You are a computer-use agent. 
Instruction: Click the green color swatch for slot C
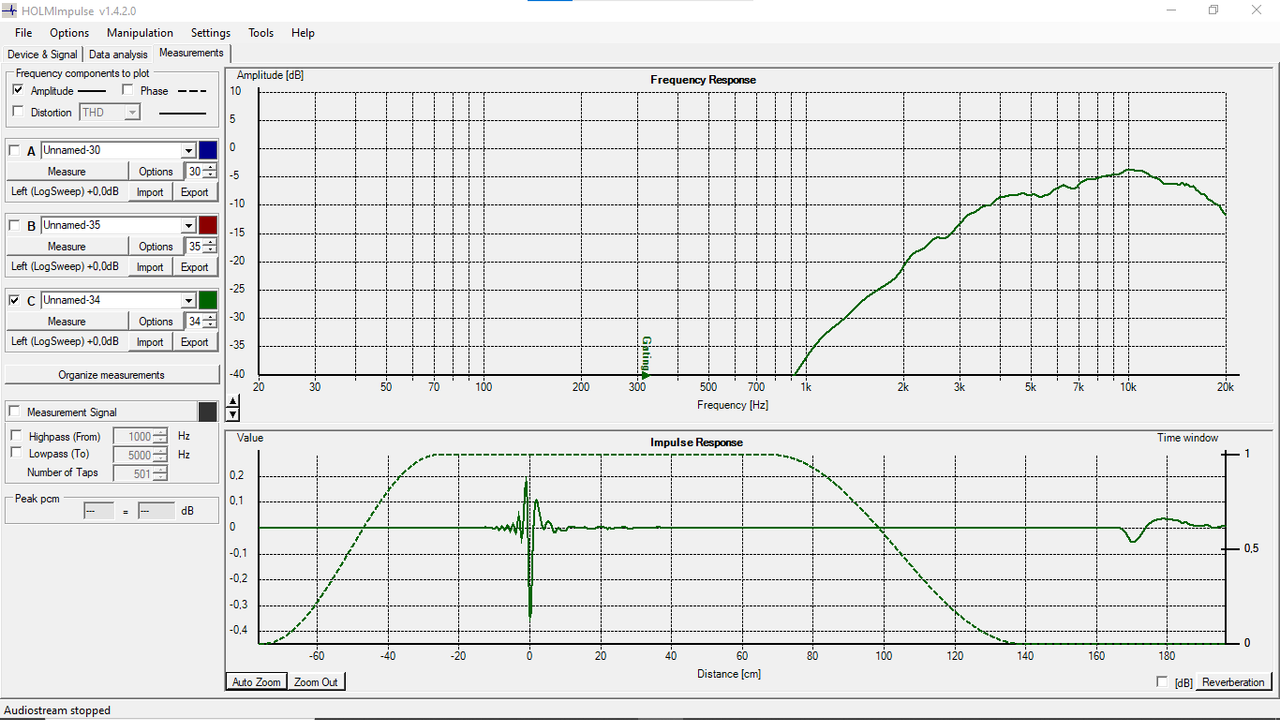(x=208, y=300)
